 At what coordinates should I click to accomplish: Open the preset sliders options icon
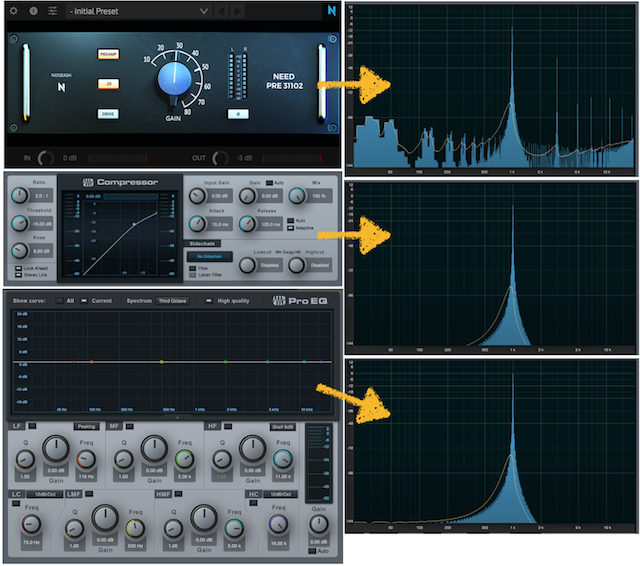click(53, 11)
